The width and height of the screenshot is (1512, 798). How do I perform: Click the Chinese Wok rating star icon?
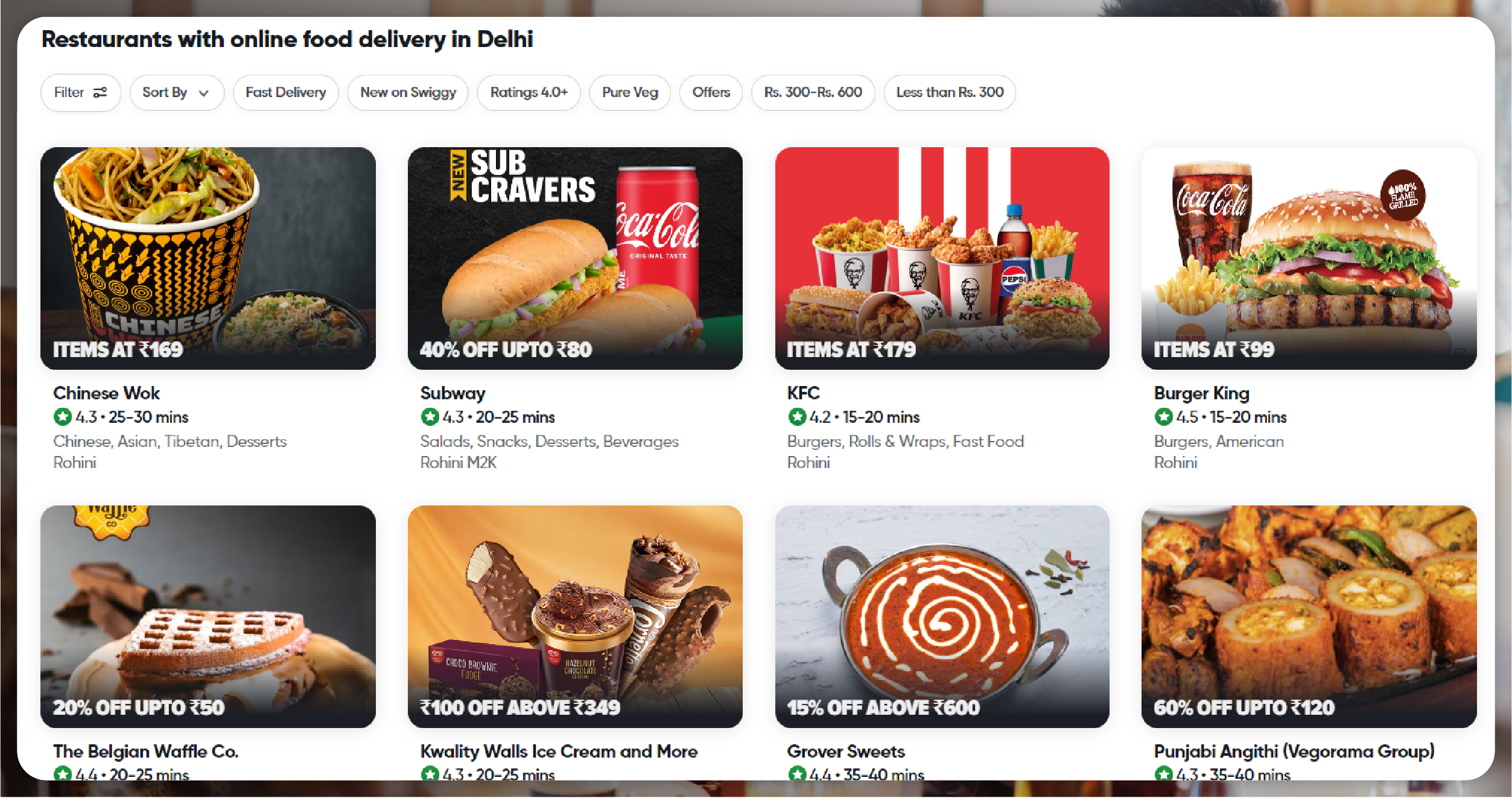pyautogui.click(x=62, y=417)
